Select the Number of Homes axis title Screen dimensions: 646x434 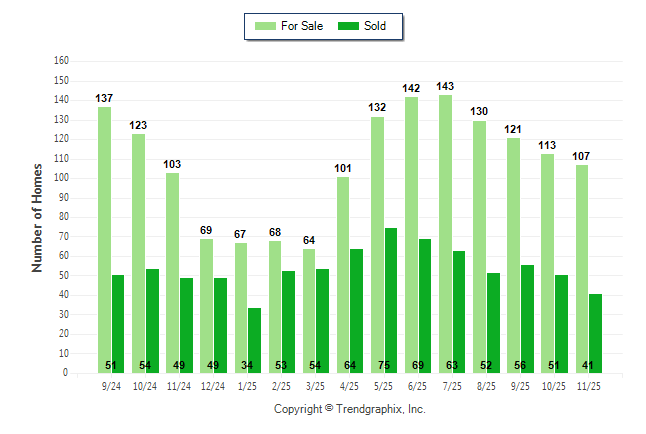[37, 217]
